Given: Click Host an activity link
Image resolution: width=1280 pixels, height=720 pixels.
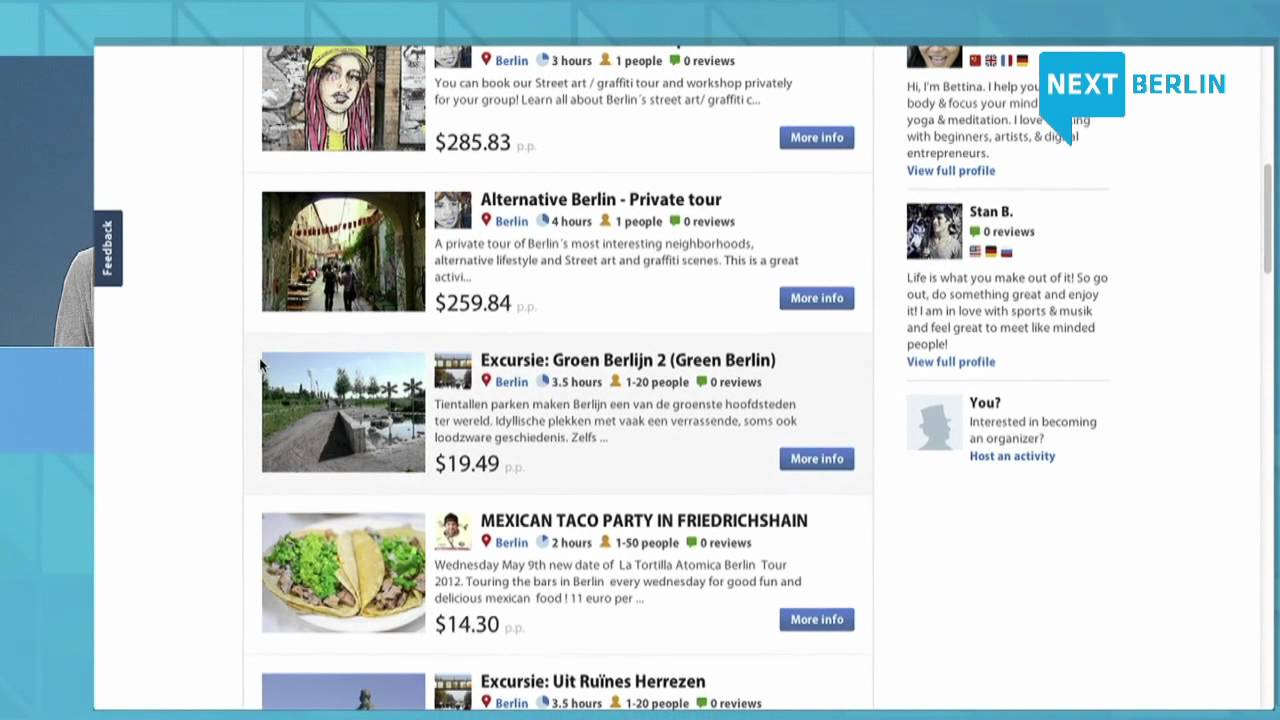Looking at the screenshot, I should 1012,456.
